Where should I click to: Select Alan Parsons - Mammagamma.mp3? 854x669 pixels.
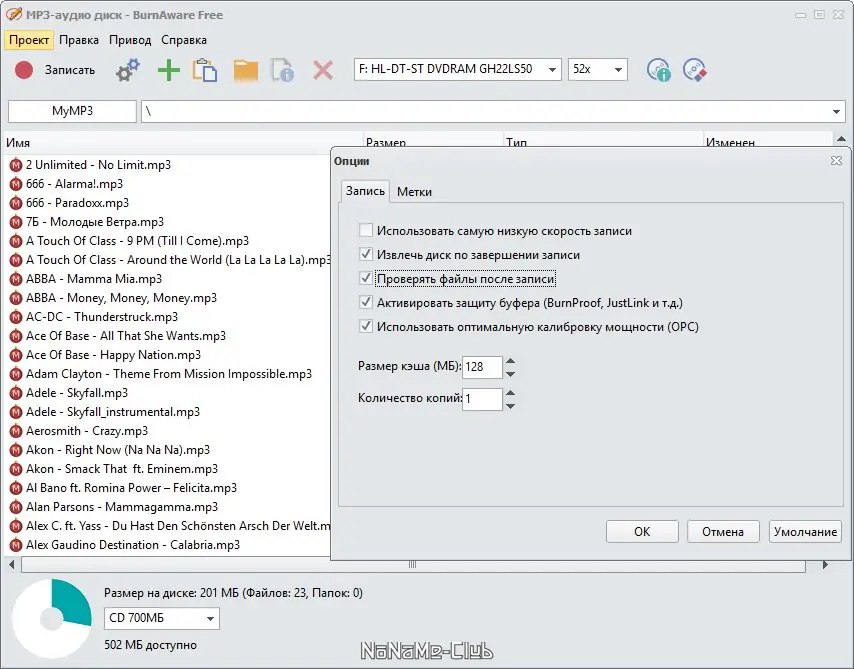point(121,507)
